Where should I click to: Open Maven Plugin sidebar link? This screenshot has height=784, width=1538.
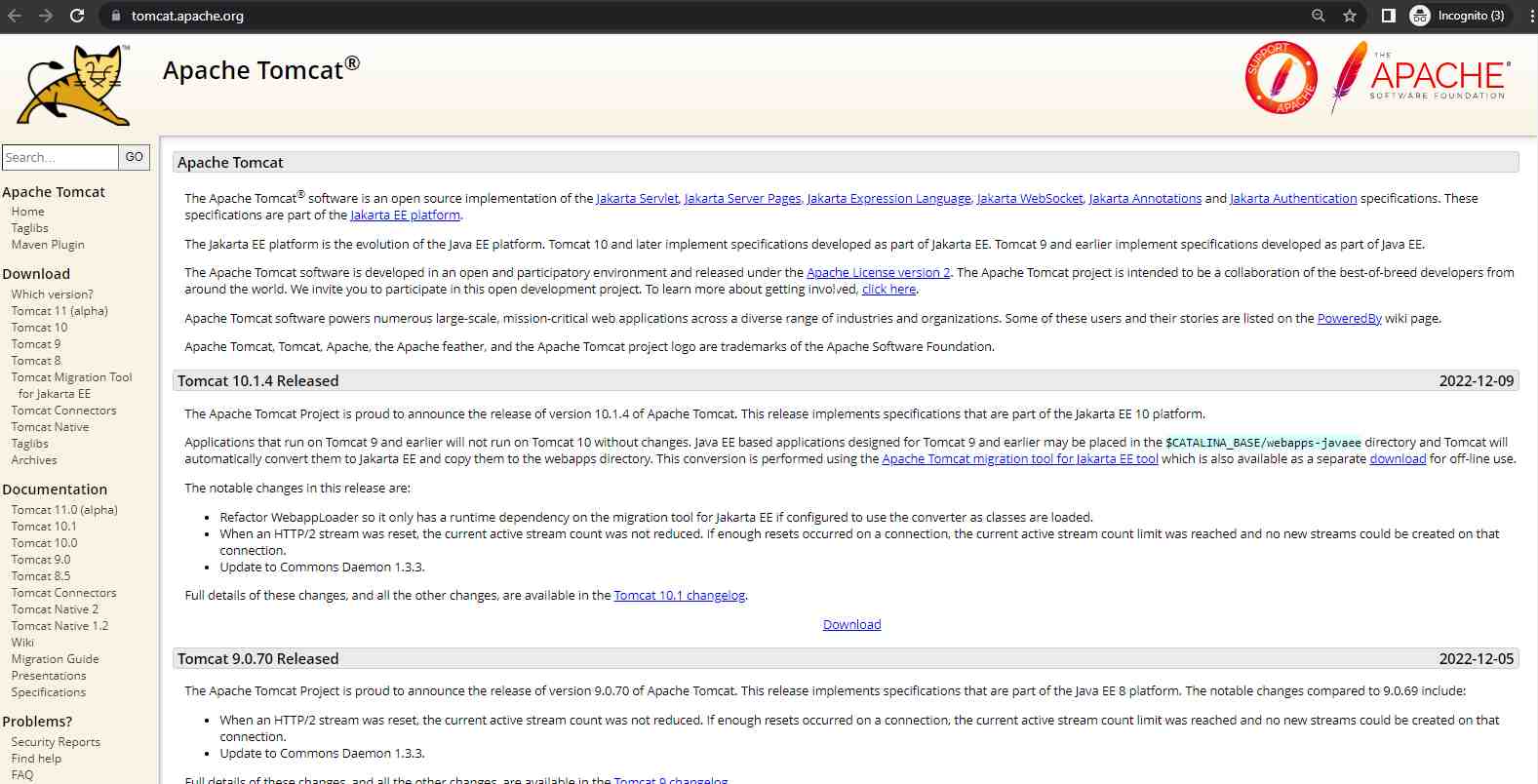point(48,245)
